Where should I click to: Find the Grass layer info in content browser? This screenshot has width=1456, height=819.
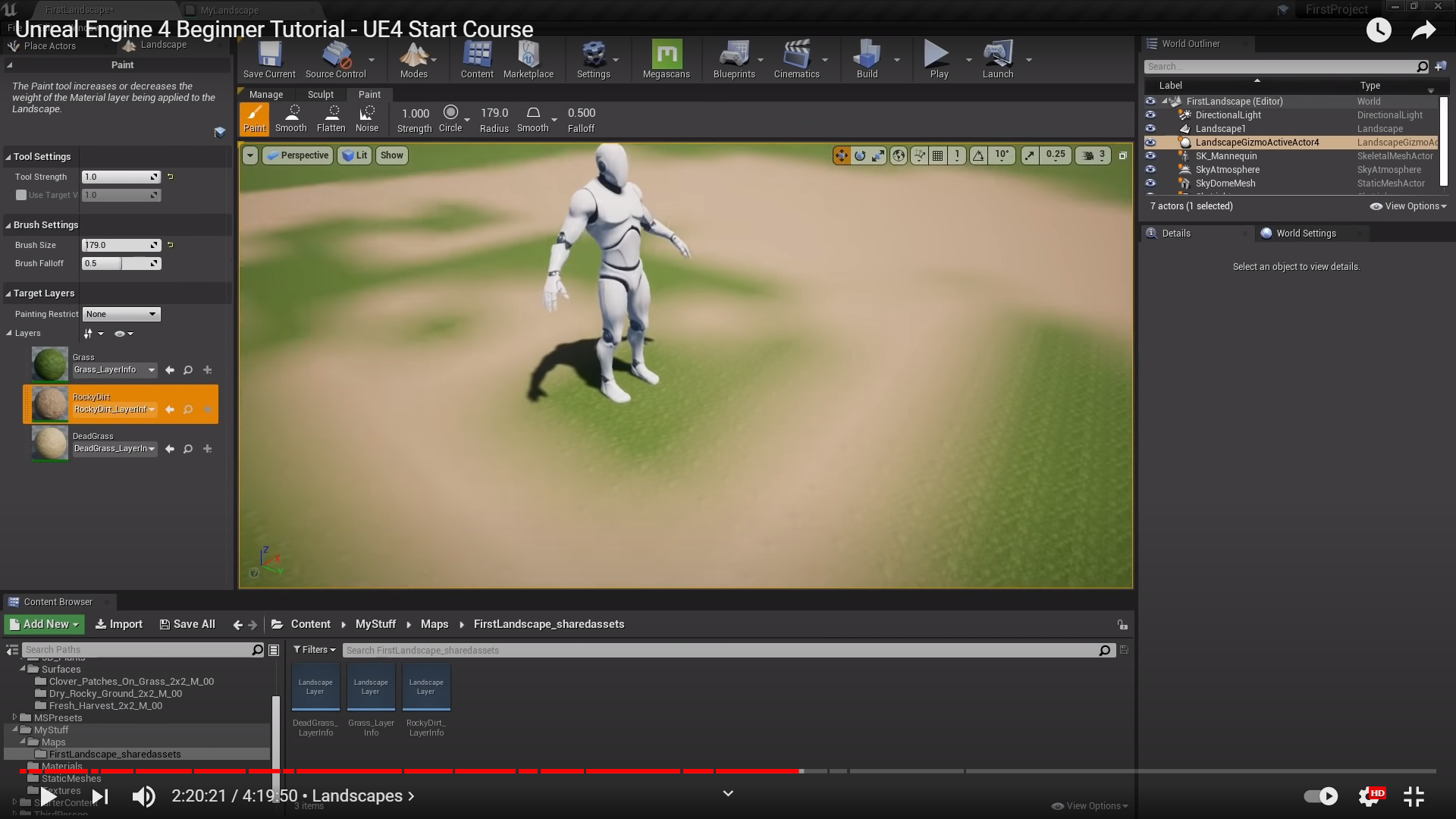[x=371, y=701]
